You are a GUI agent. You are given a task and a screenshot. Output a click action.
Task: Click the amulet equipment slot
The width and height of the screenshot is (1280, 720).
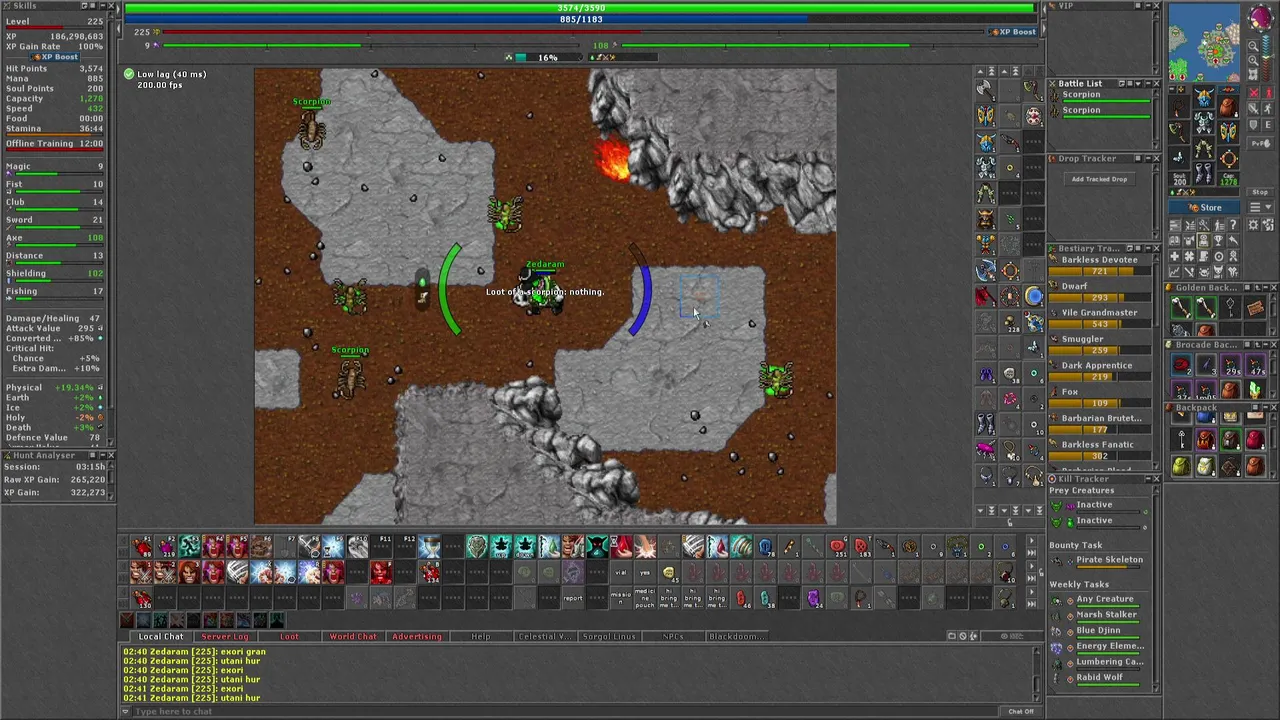pos(1179,107)
